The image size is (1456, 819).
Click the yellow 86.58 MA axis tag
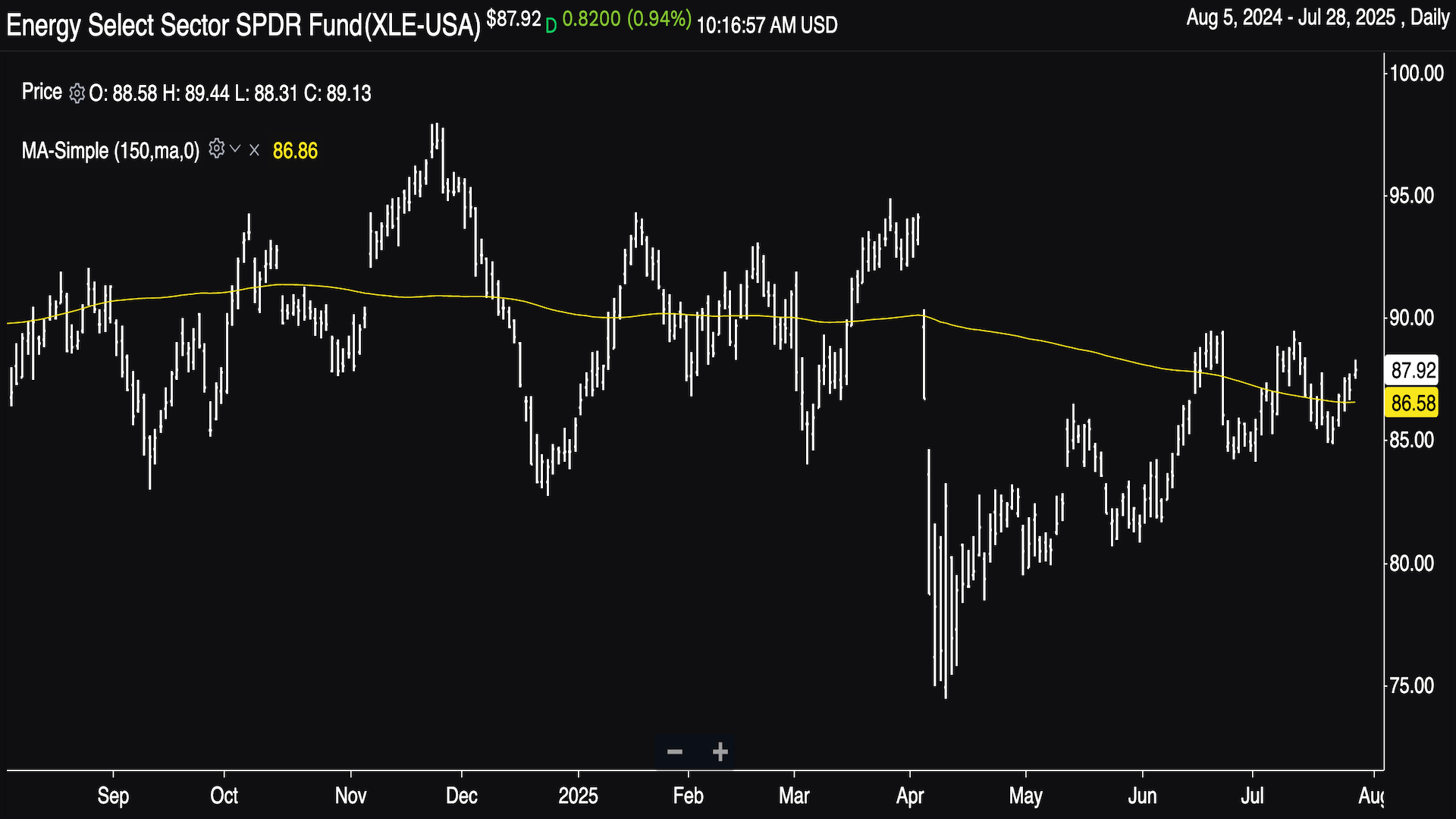(x=1413, y=403)
